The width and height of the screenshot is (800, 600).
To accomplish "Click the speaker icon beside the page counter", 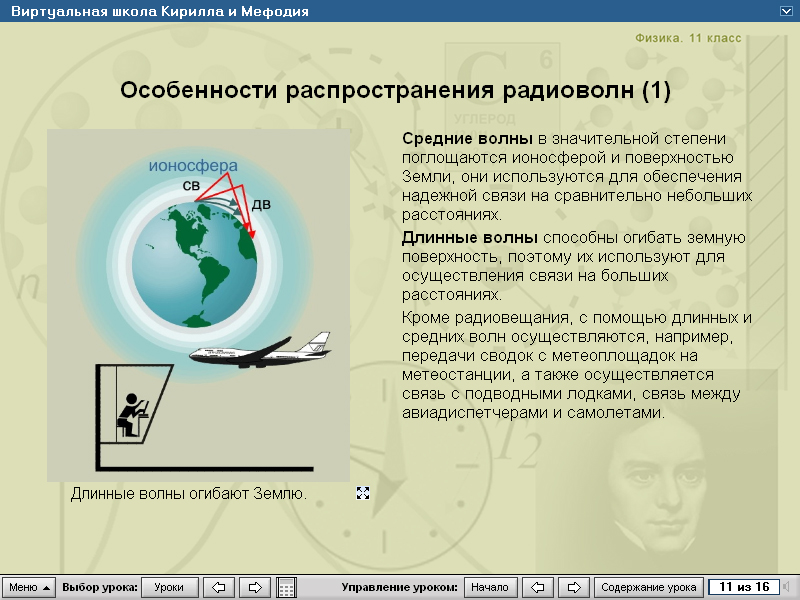I will (x=786, y=586).
